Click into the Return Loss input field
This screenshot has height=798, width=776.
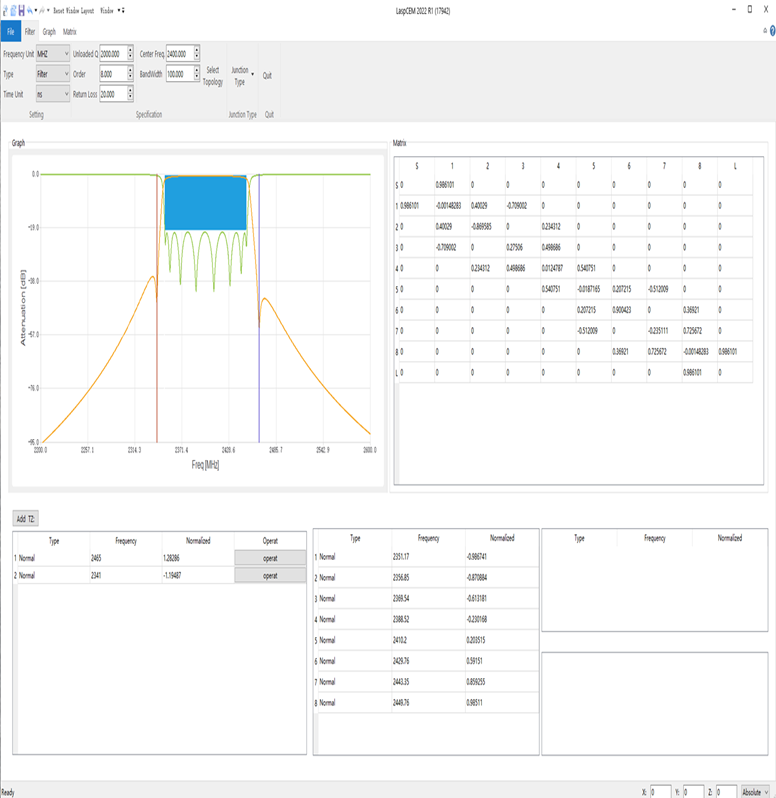click(112, 94)
